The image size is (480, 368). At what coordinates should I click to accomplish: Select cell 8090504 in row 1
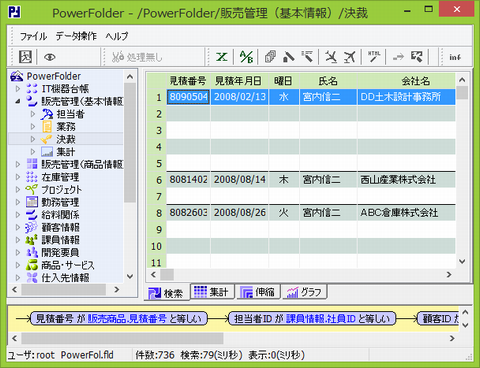(188, 97)
